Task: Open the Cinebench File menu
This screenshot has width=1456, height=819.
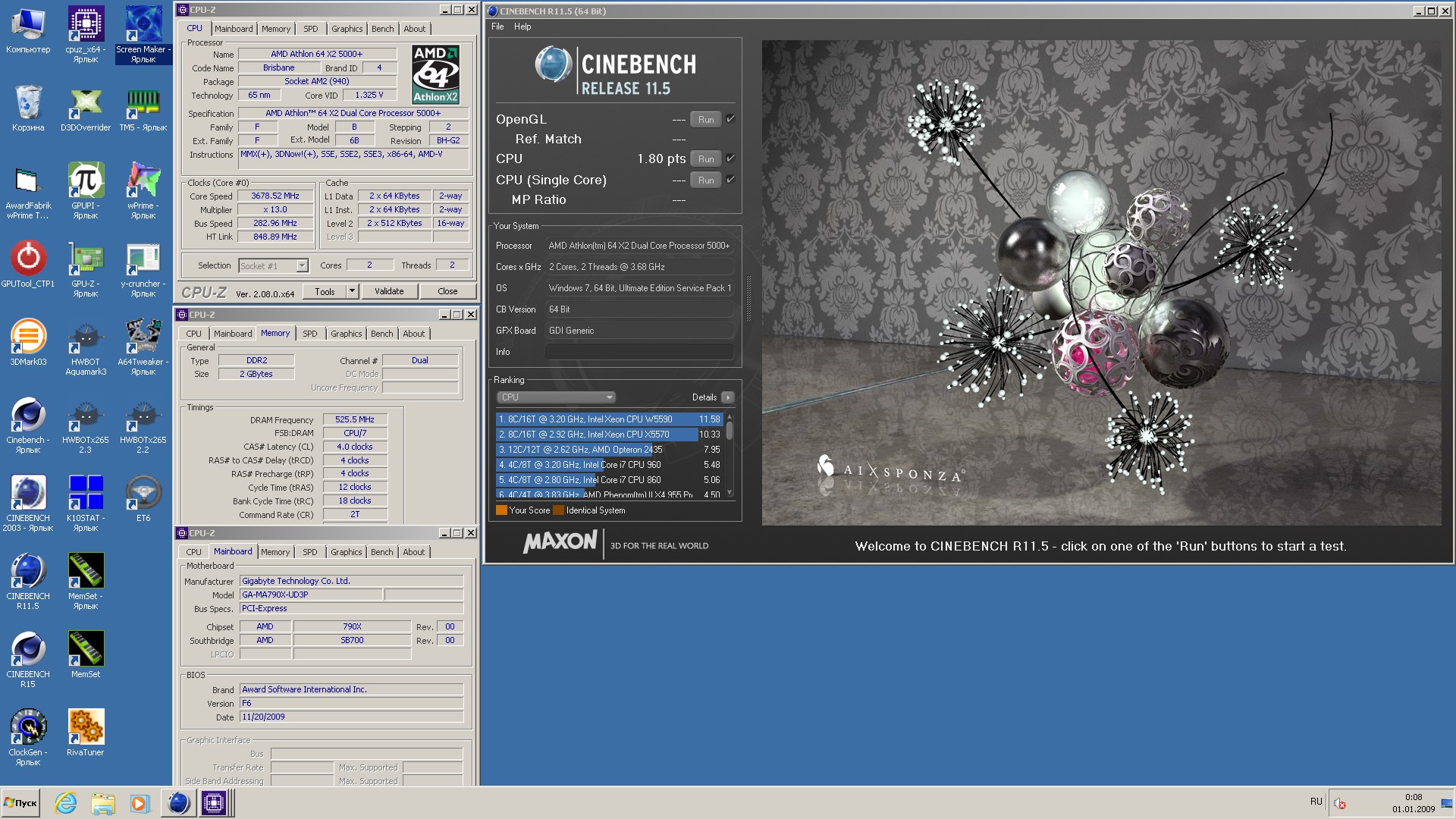Action: [x=497, y=27]
